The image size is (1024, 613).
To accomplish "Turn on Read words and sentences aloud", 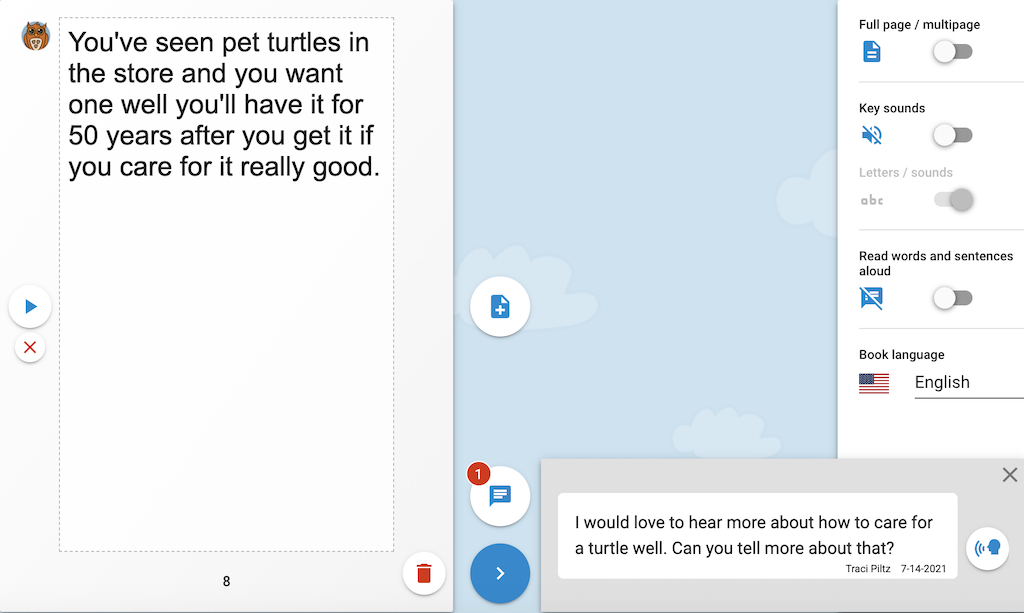I will 953,298.
